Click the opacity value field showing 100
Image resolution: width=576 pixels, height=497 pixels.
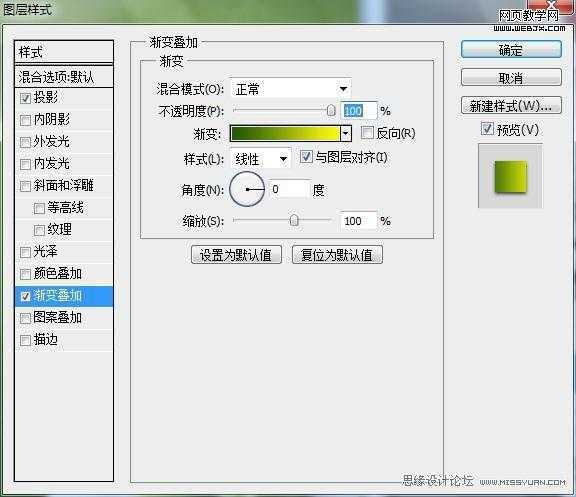(x=358, y=110)
